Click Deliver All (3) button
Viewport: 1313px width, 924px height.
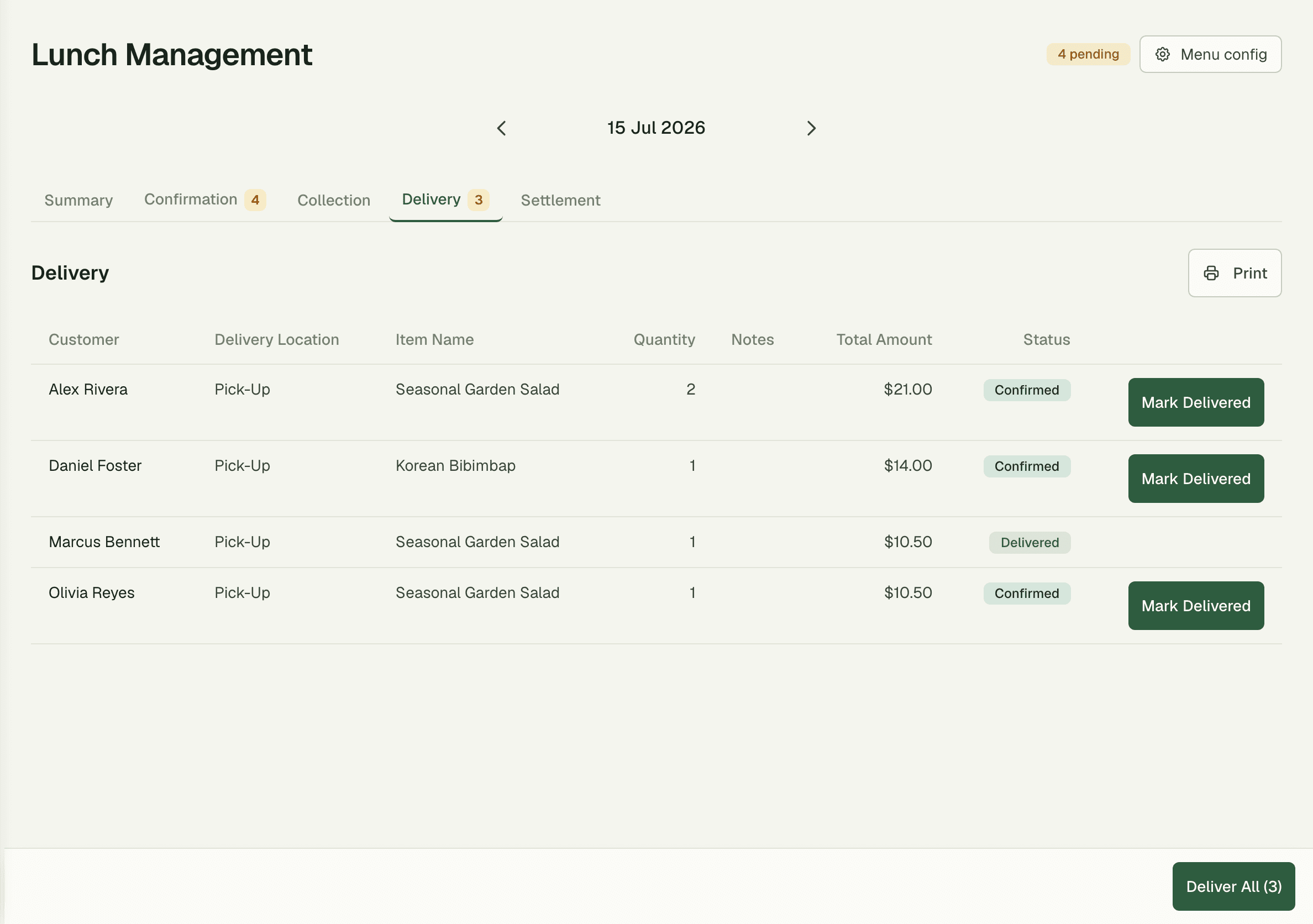(x=1233, y=886)
